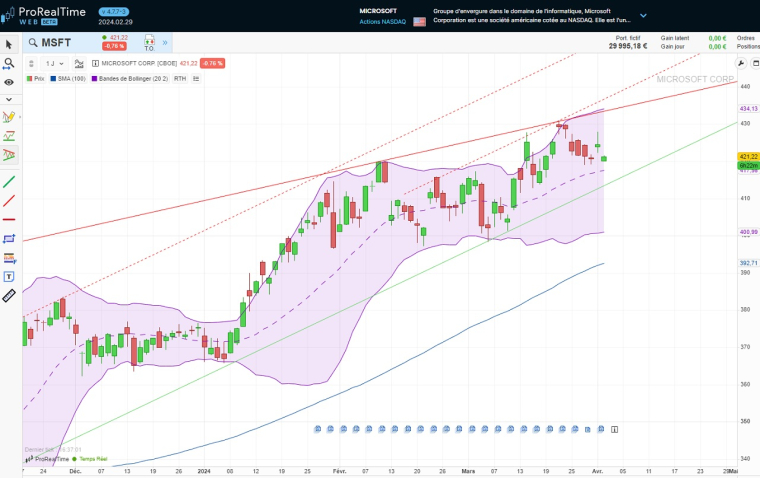760x478 pixels.
Task: Open the Ordres panel tab
Action: [746, 38]
